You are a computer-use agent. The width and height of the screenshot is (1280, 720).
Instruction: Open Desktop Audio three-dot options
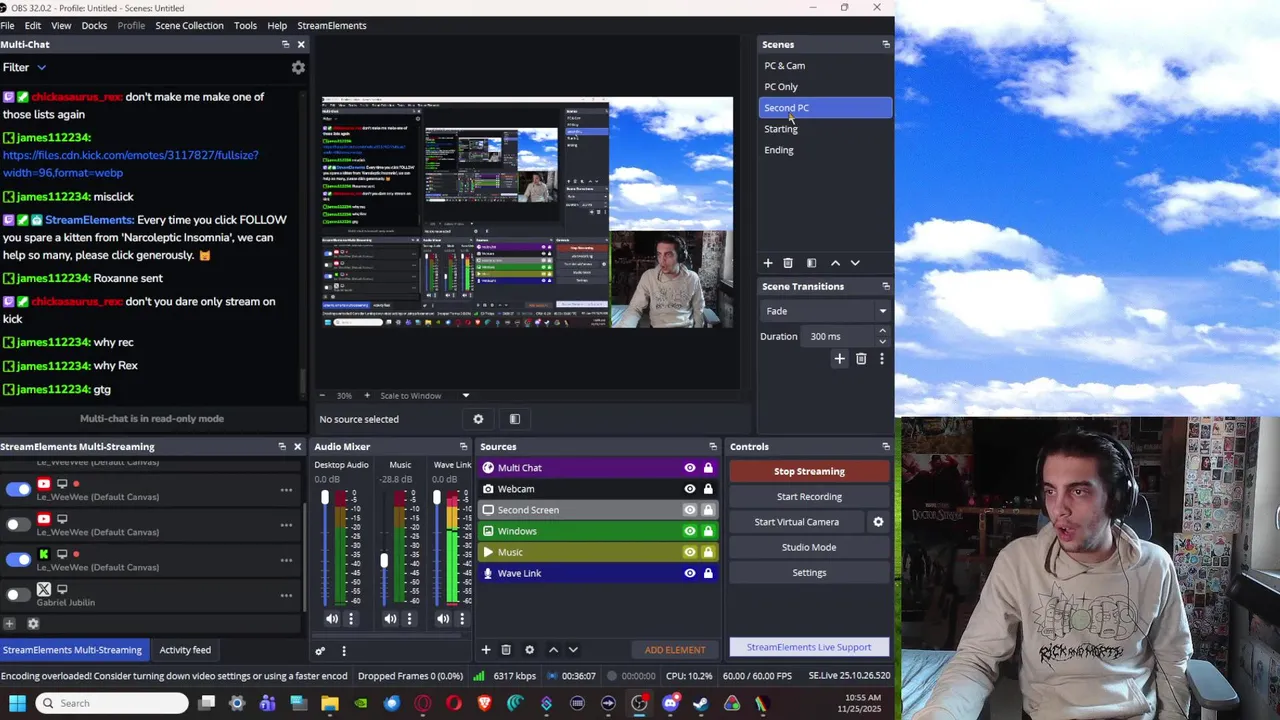click(x=351, y=619)
